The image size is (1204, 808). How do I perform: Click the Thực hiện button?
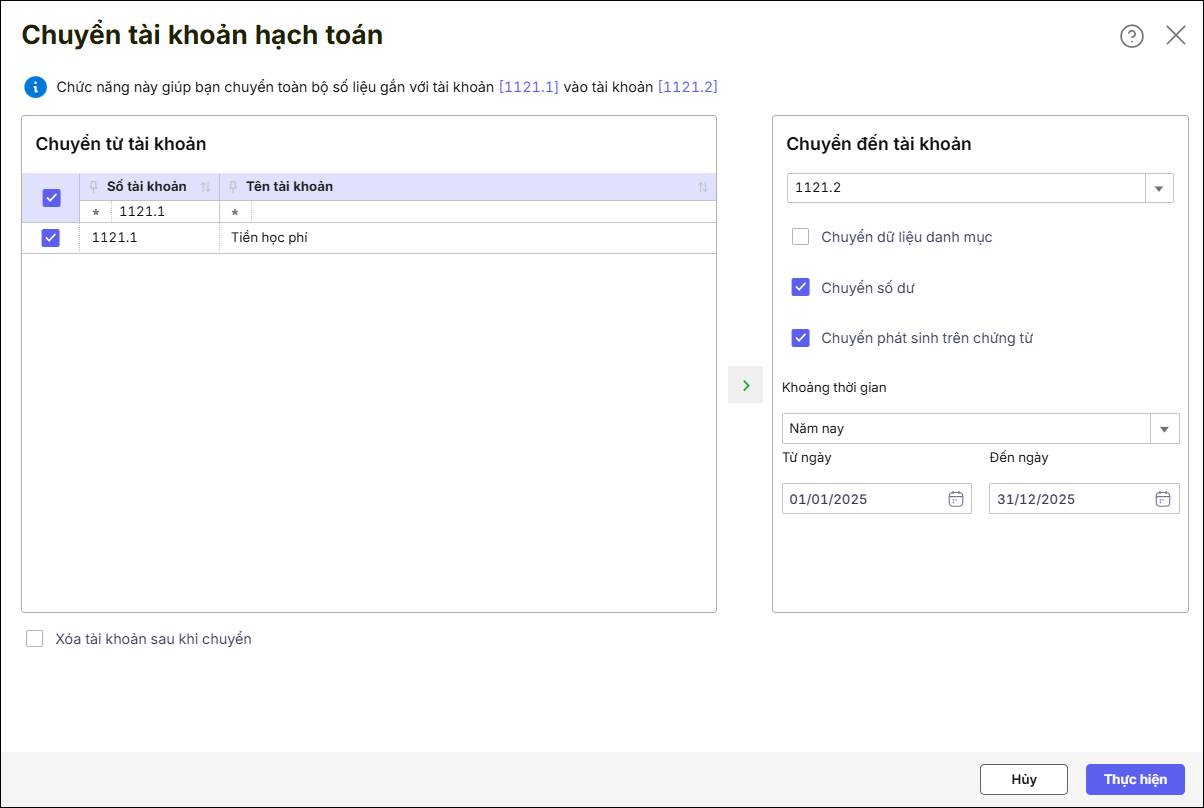tap(1135, 780)
